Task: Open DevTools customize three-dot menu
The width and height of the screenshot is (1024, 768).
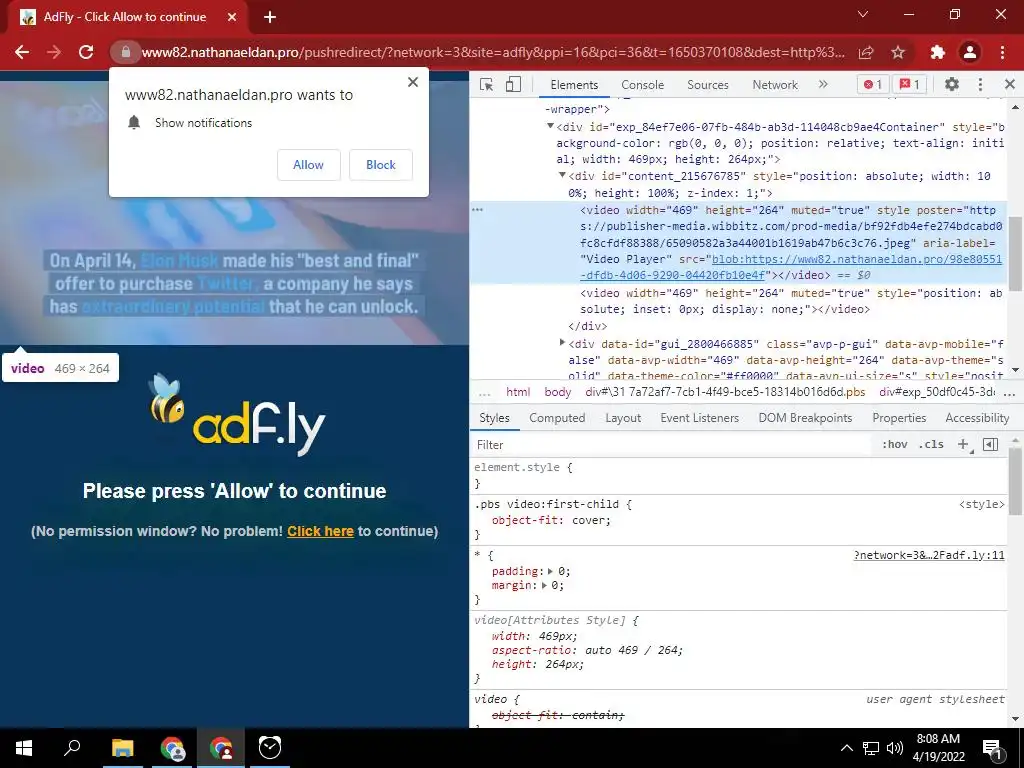Action: pos(980,84)
